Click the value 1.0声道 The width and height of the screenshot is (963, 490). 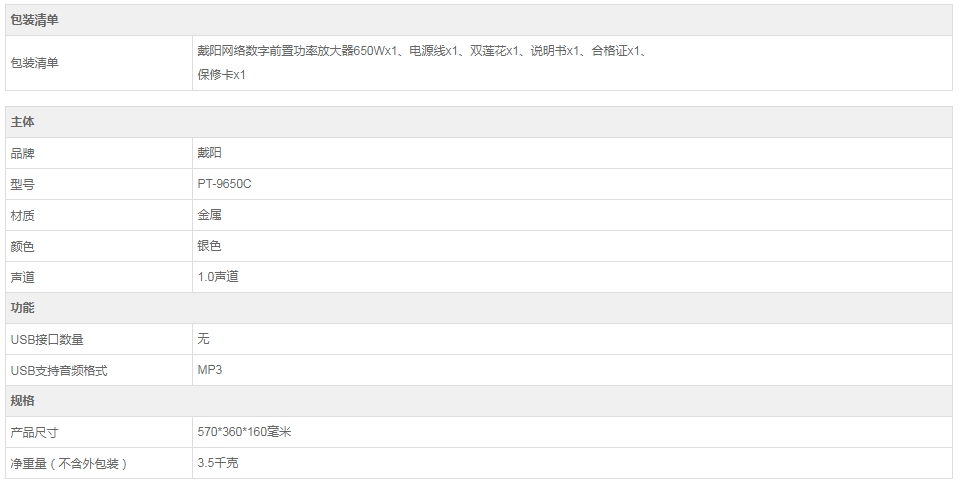218,277
